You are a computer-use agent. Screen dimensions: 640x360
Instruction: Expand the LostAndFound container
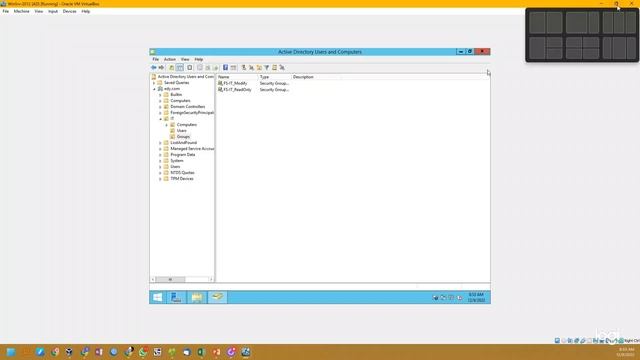[x=160, y=143]
